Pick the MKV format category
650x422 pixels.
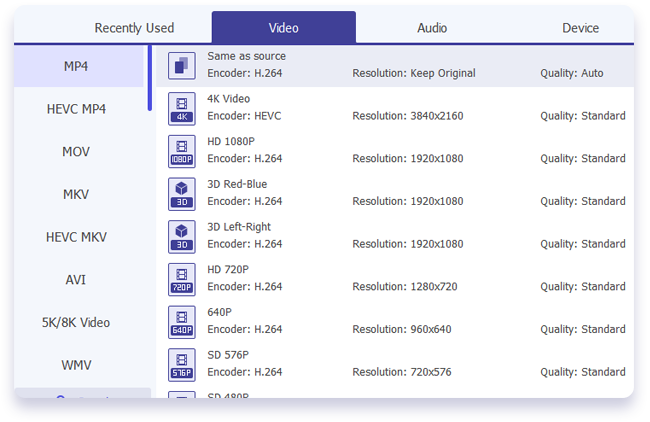coord(76,194)
